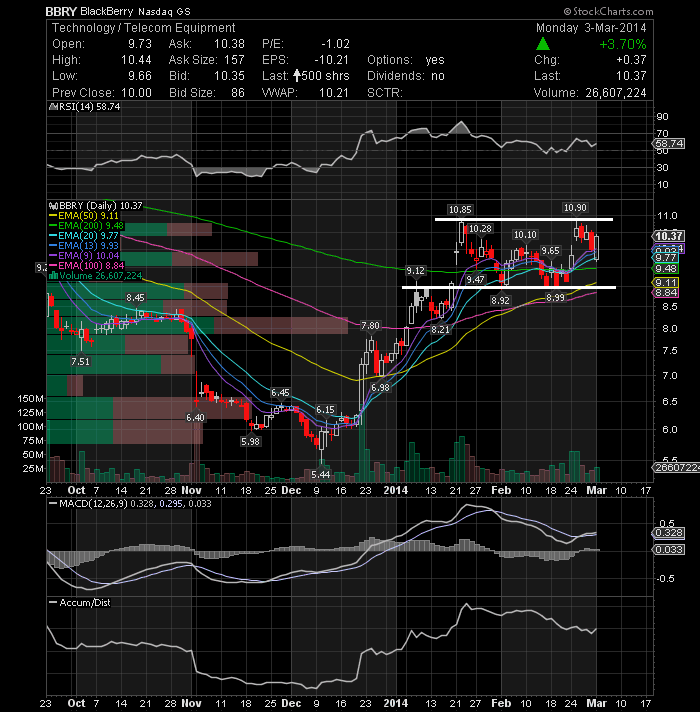Viewport: 700px width, 712px height.
Task: Click the 0.033 histogram tag on right axis
Action: pos(668,550)
